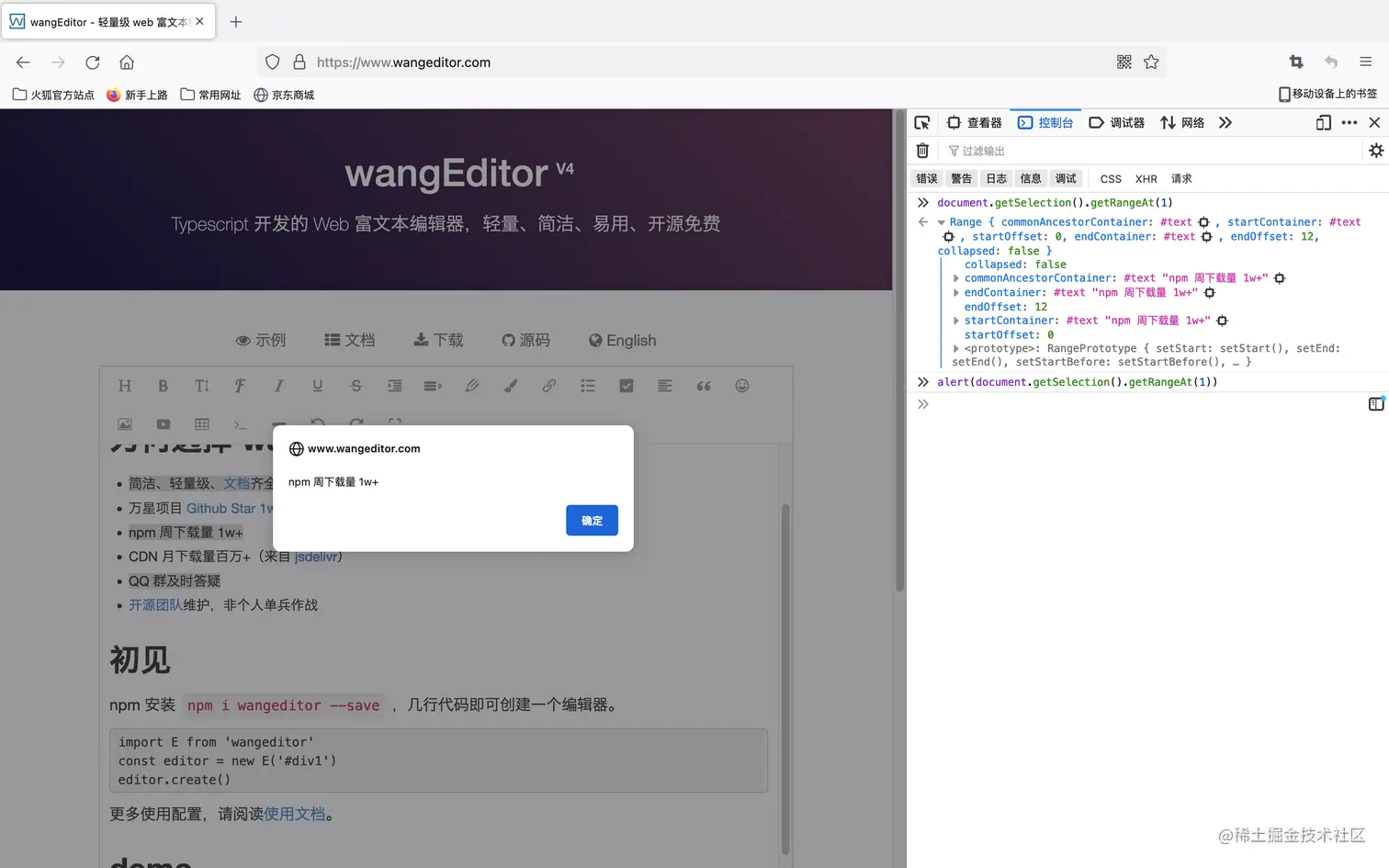Toggle the 警告 warnings filter
Image resolution: width=1389 pixels, height=868 pixels.
[x=961, y=178]
